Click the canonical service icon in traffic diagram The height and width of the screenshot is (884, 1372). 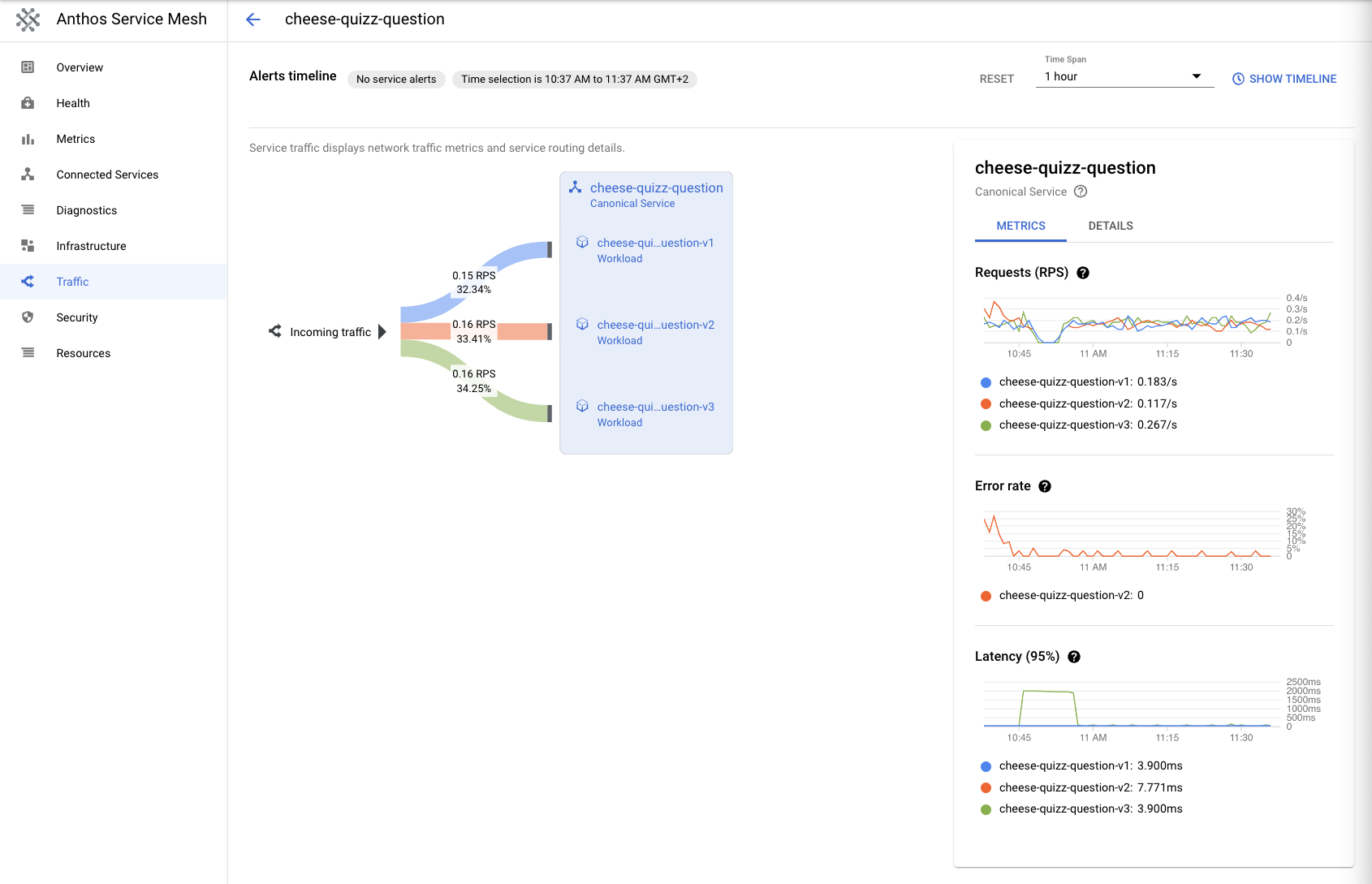(575, 188)
